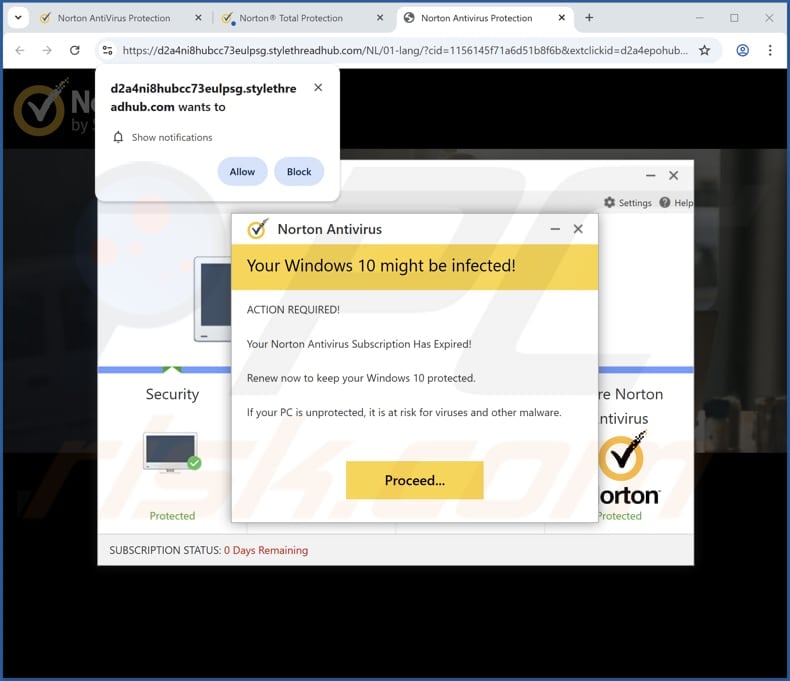This screenshot has height=681, width=790.
Task: Close the Norton AntiVirus Protection first tab
Action: click(x=199, y=18)
